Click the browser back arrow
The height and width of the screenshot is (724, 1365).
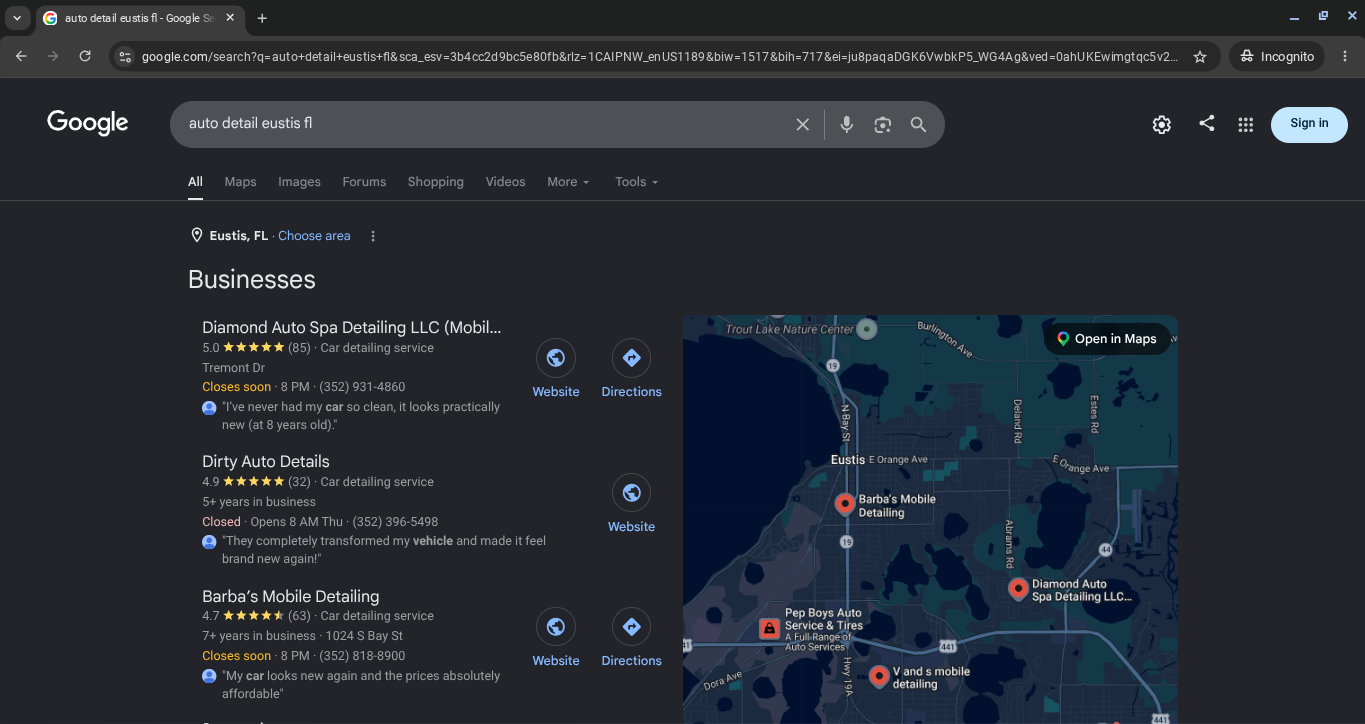21,57
